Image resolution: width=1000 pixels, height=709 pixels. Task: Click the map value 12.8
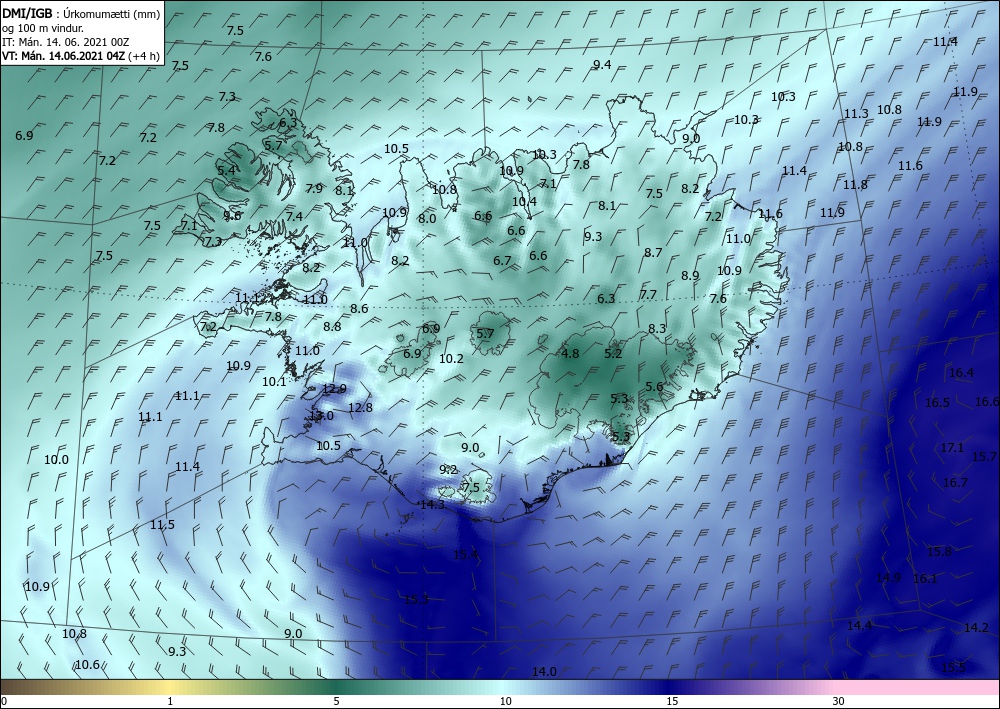pyautogui.click(x=360, y=407)
